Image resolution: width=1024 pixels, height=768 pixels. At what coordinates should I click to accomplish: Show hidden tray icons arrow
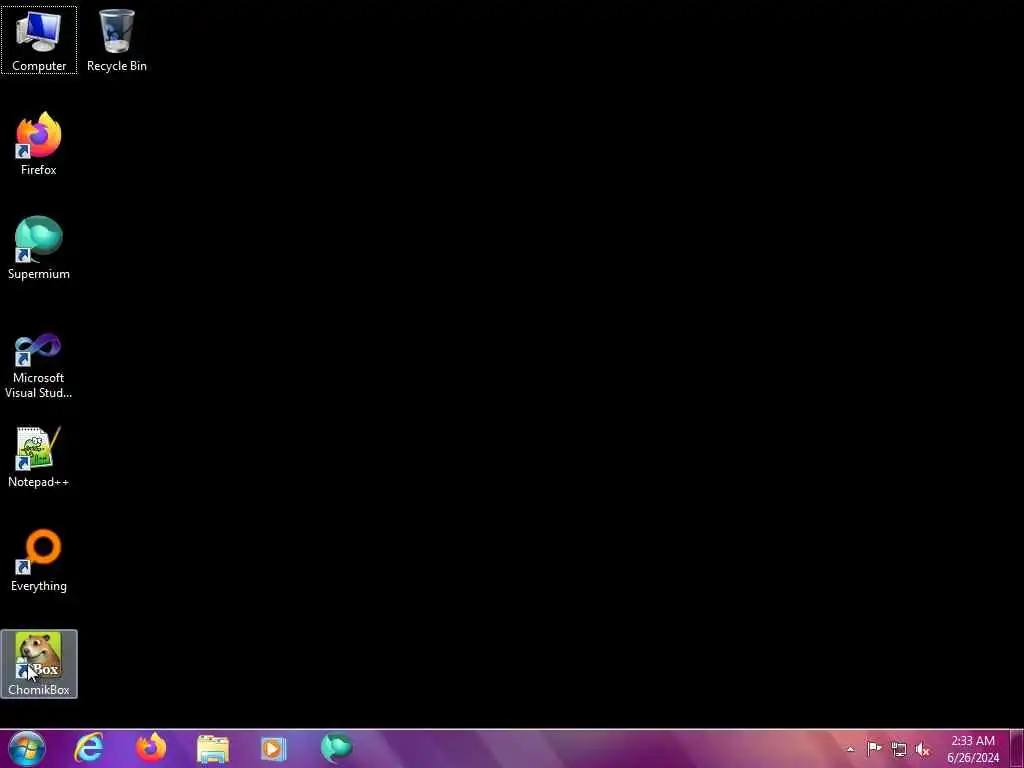point(850,750)
